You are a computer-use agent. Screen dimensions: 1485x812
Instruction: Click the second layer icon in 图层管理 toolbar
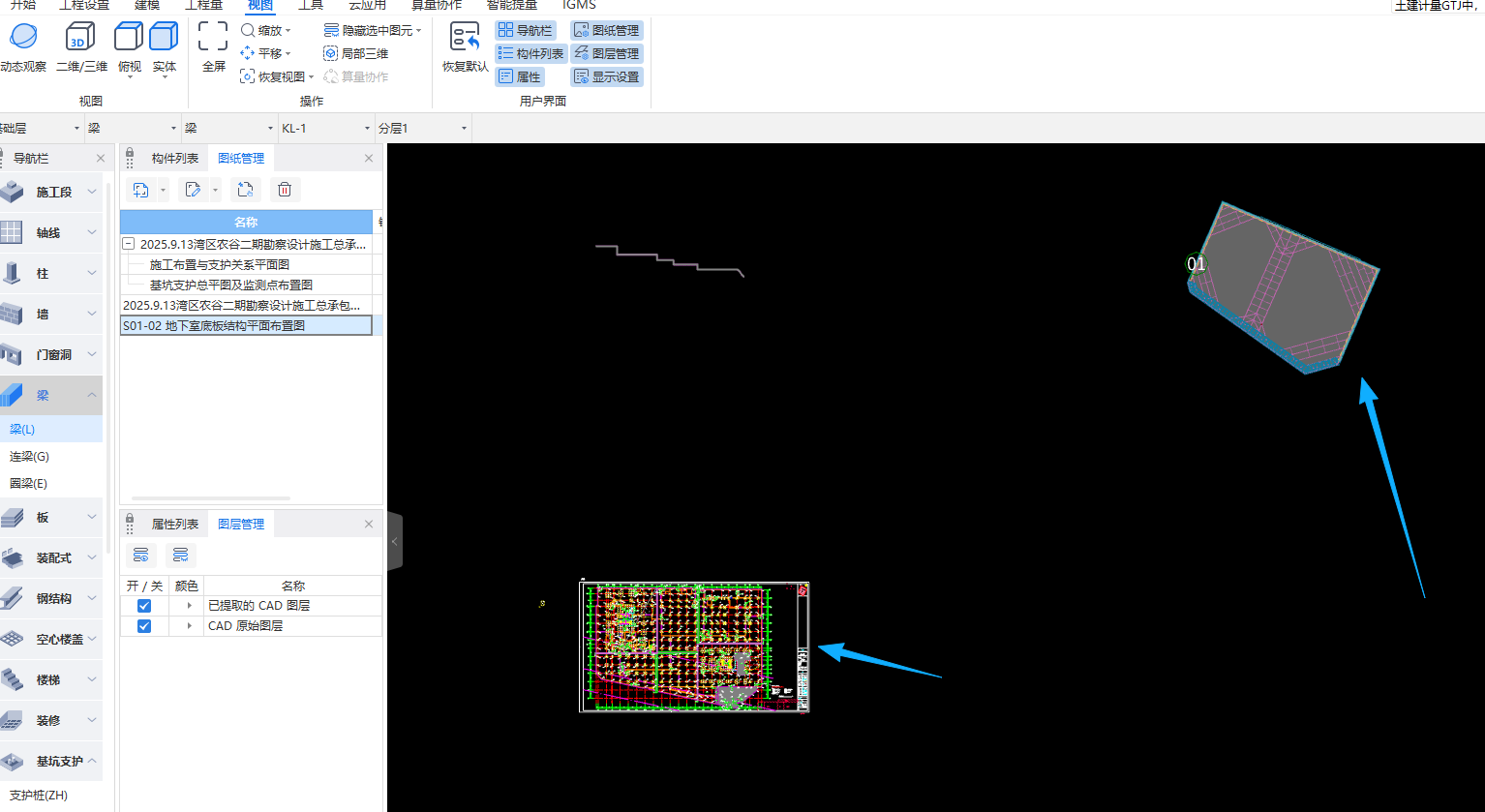click(x=180, y=555)
